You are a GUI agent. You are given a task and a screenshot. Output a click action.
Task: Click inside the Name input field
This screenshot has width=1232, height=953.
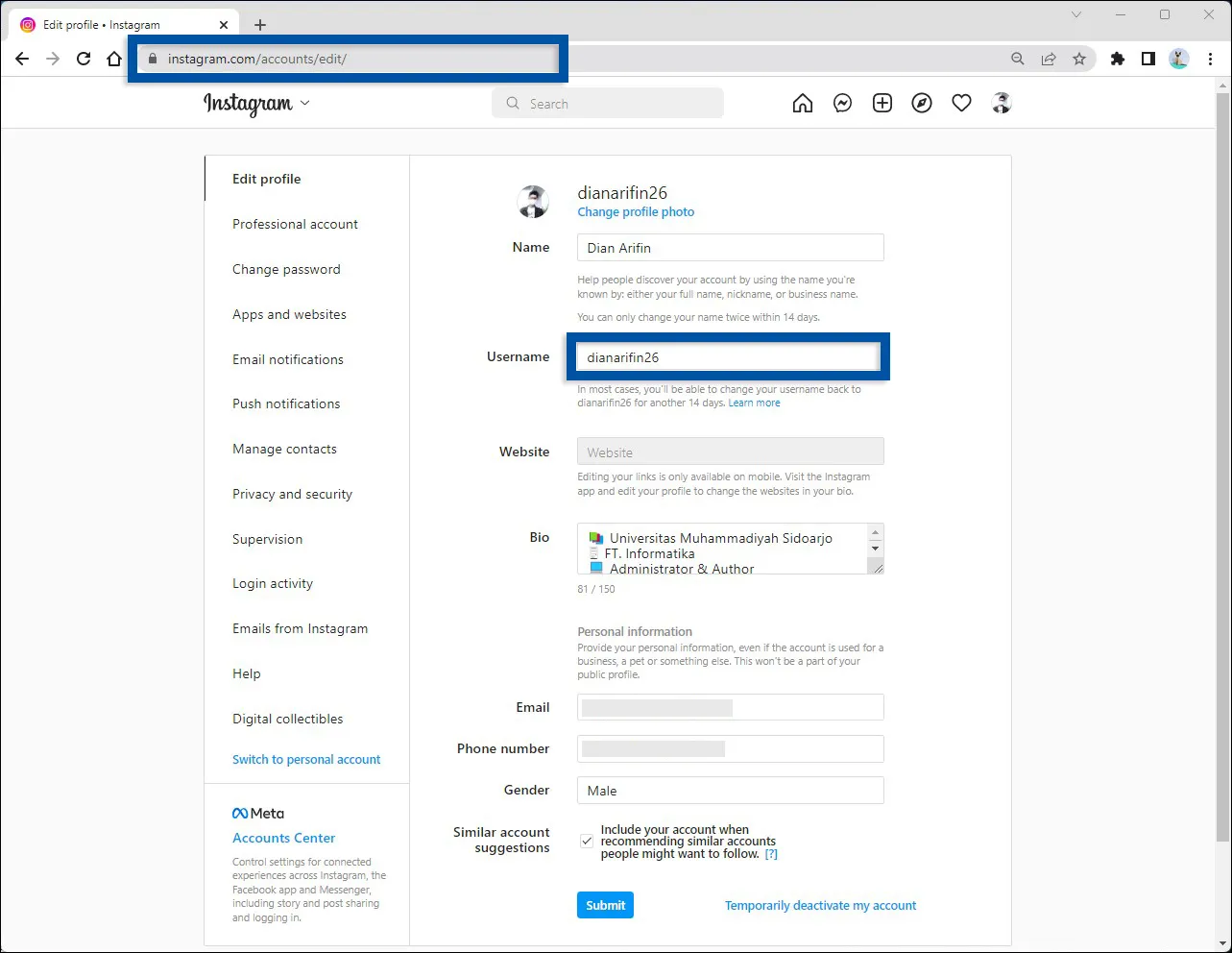click(730, 247)
